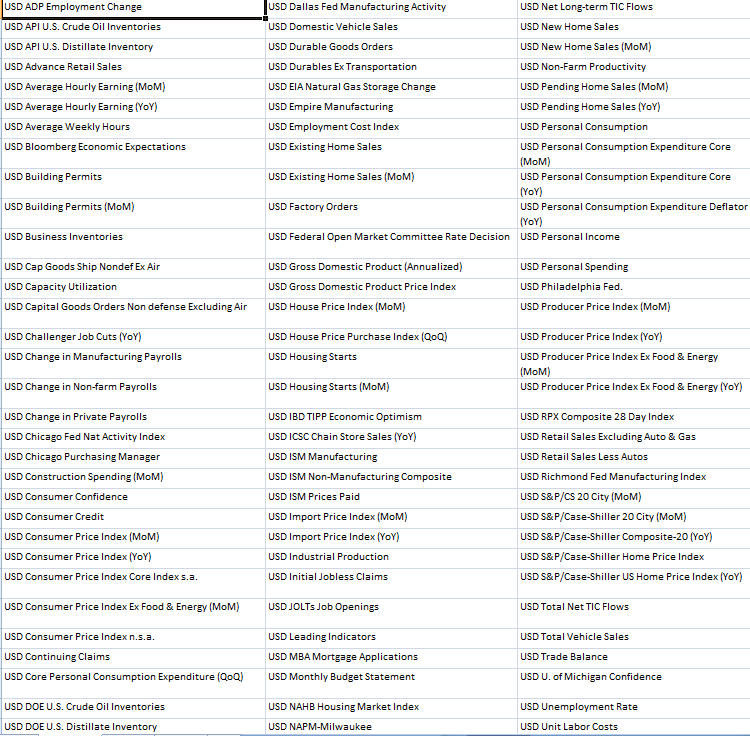Select USD Personal Income cell
Viewport: 750px width, 736px height.
634,243
